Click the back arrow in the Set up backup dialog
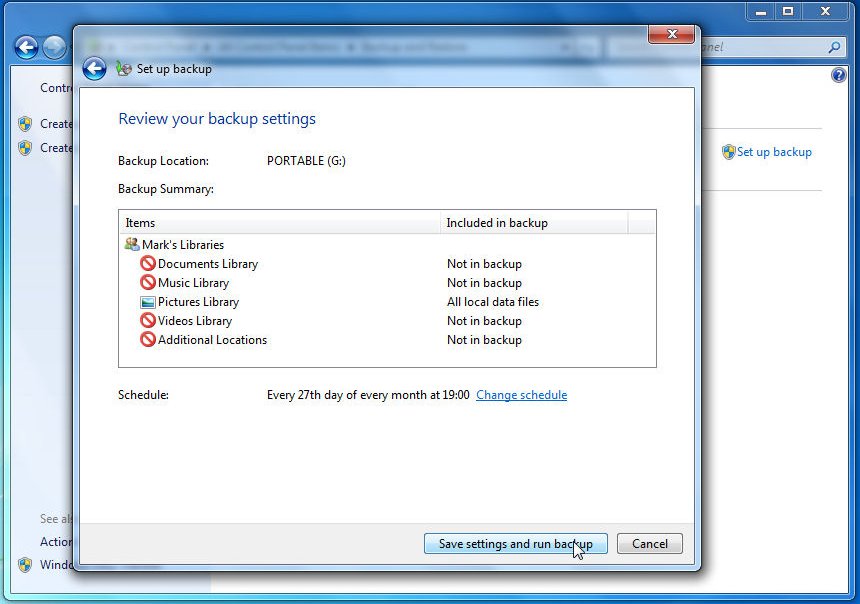Image resolution: width=860 pixels, height=604 pixels. pos(94,68)
